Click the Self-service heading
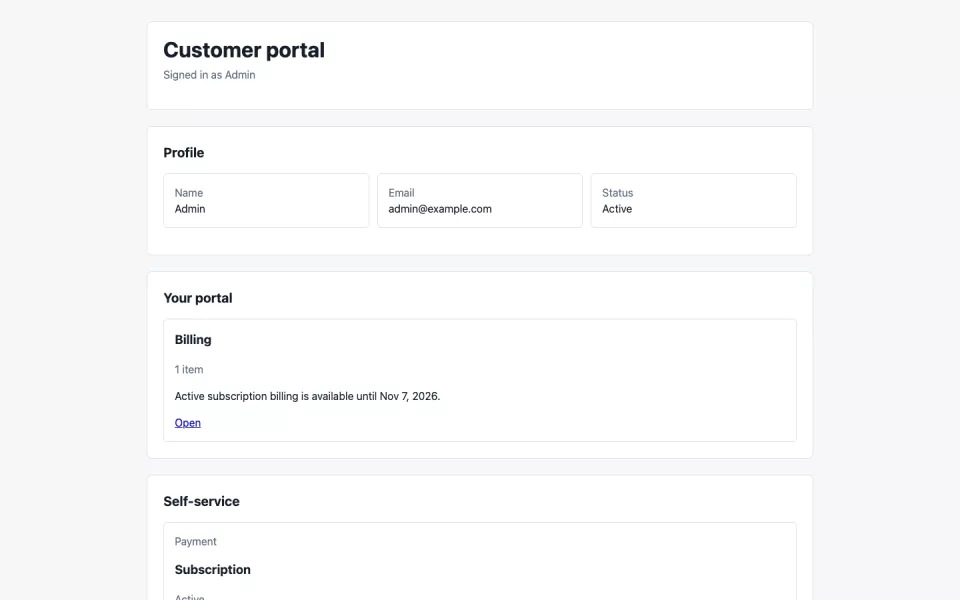The width and height of the screenshot is (960, 600). click(x=201, y=501)
